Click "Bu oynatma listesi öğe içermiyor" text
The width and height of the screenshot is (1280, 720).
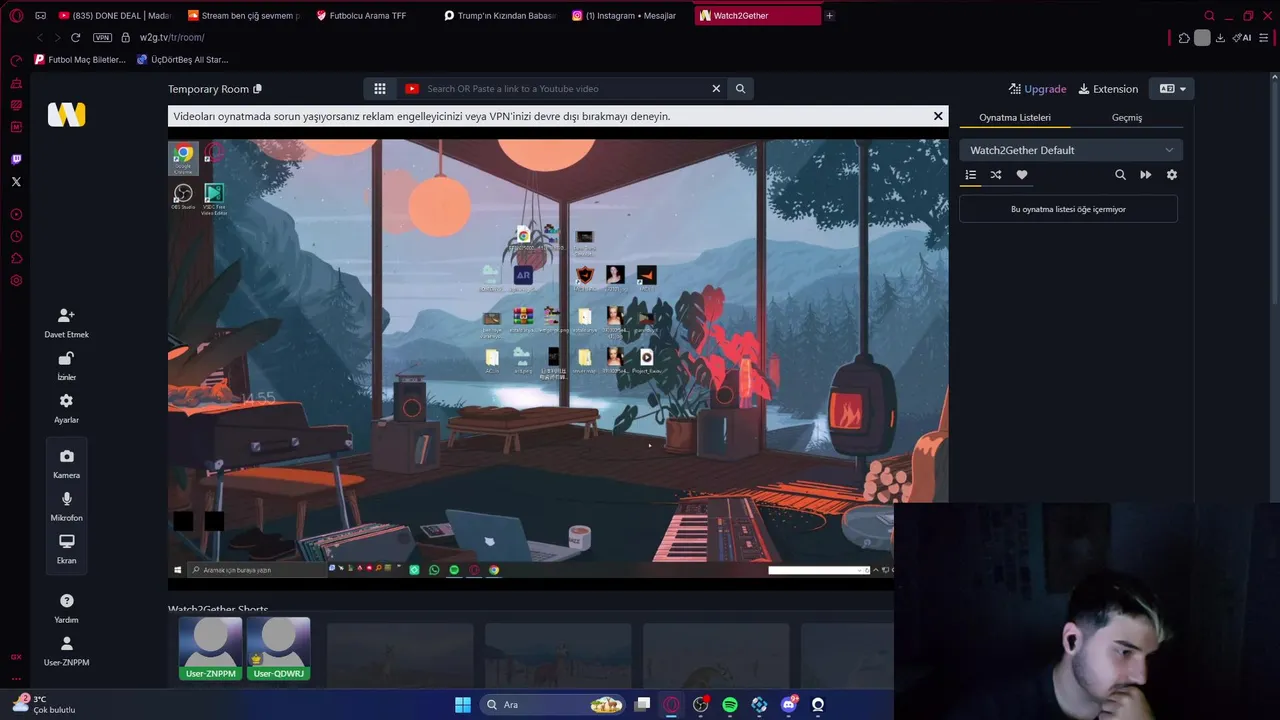pyautogui.click(x=1068, y=209)
